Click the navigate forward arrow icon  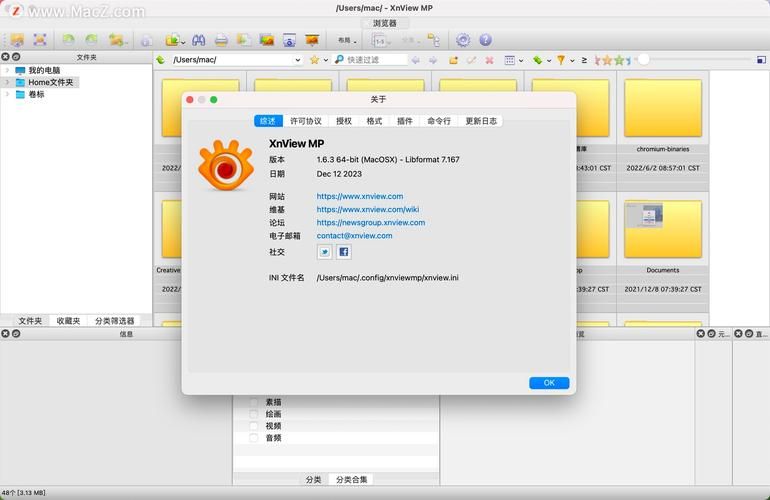click(x=433, y=60)
